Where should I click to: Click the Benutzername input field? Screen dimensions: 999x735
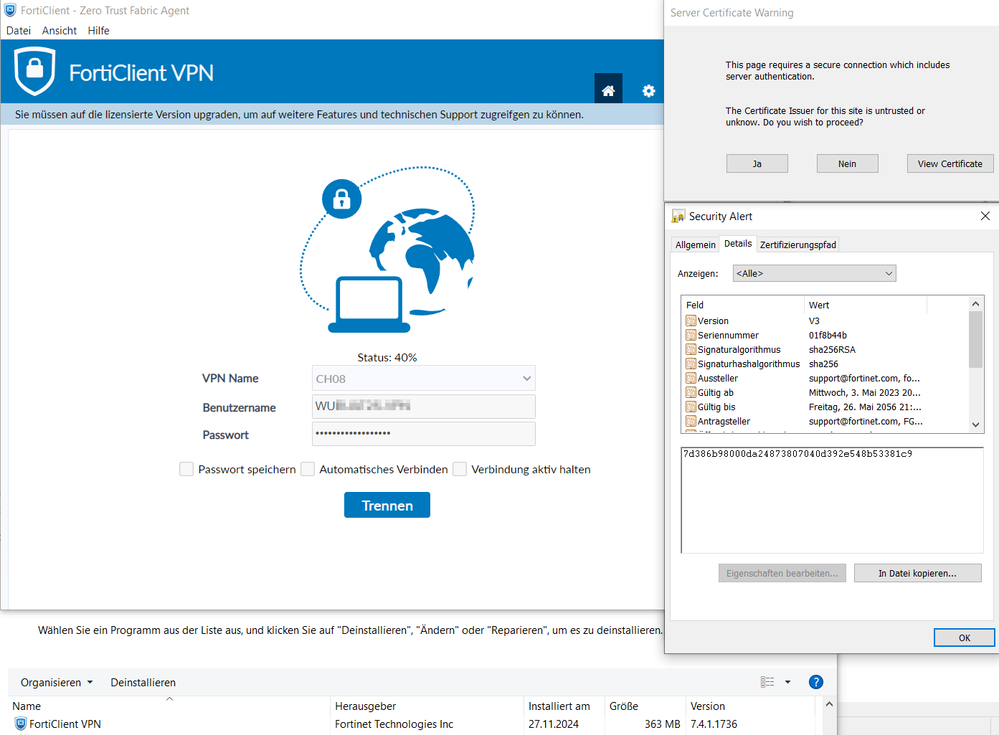coord(424,406)
